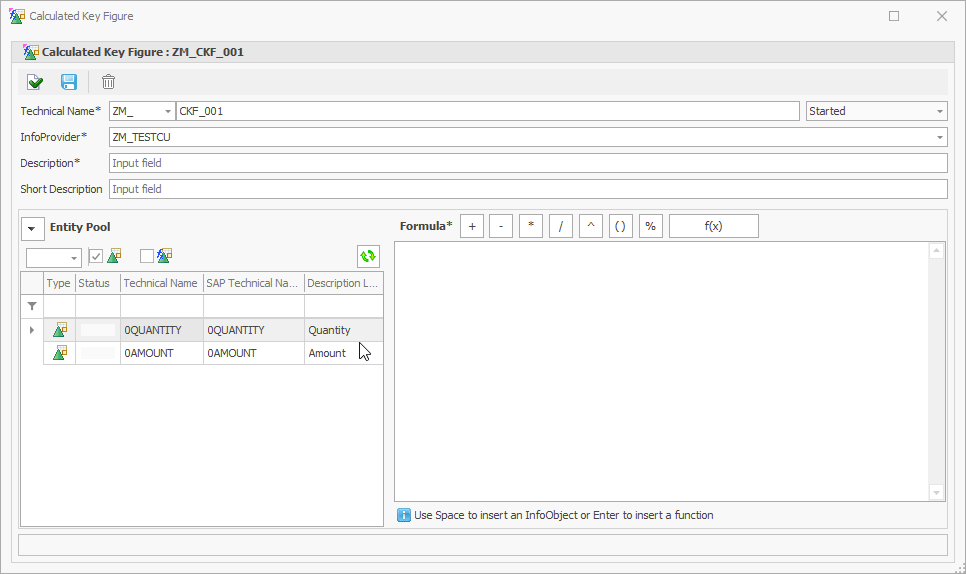This screenshot has width=966, height=574.
Task: Toggle the key figures checkbox
Action: pyautogui.click(x=96, y=257)
